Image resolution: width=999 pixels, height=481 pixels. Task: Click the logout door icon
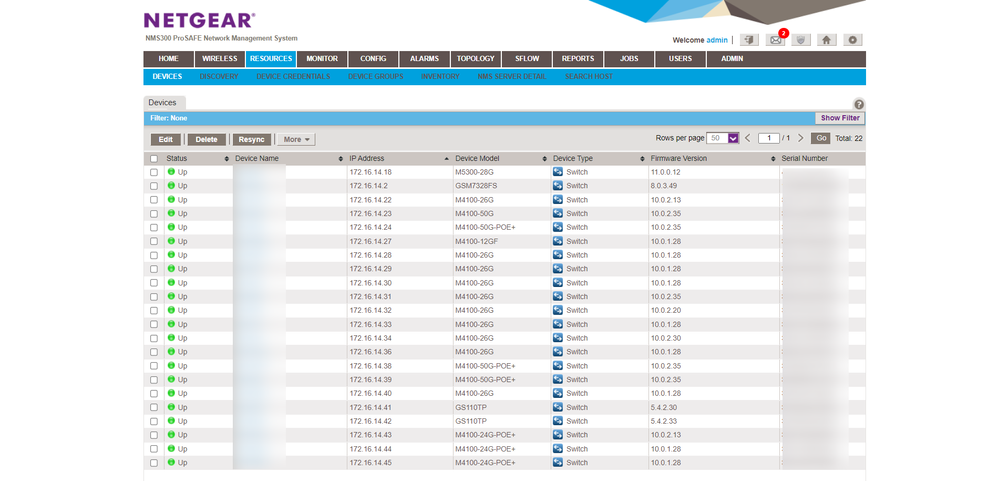pos(750,40)
